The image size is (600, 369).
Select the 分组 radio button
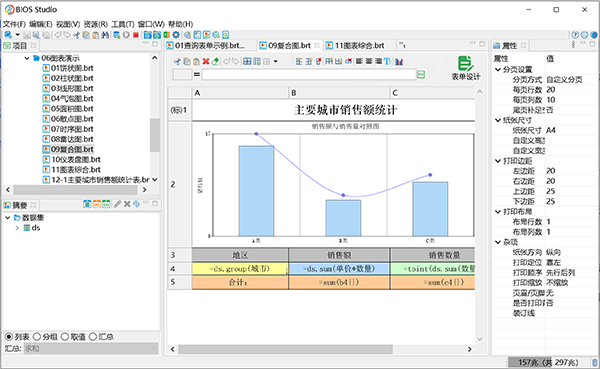coord(37,337)
